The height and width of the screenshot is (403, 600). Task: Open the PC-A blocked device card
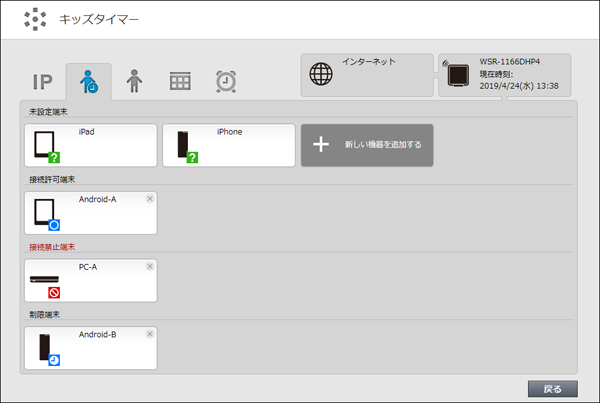pyautogui.click(x=91, y=281)
